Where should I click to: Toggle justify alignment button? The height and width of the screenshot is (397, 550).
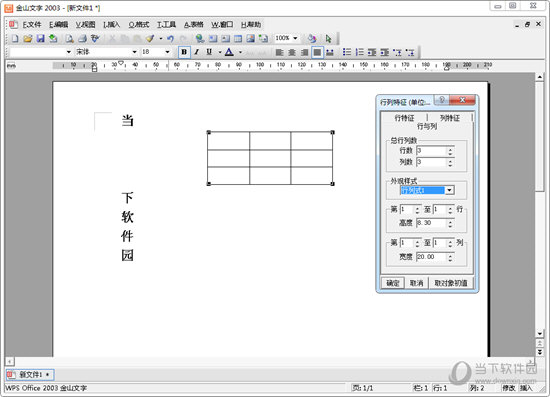[317, 52]
